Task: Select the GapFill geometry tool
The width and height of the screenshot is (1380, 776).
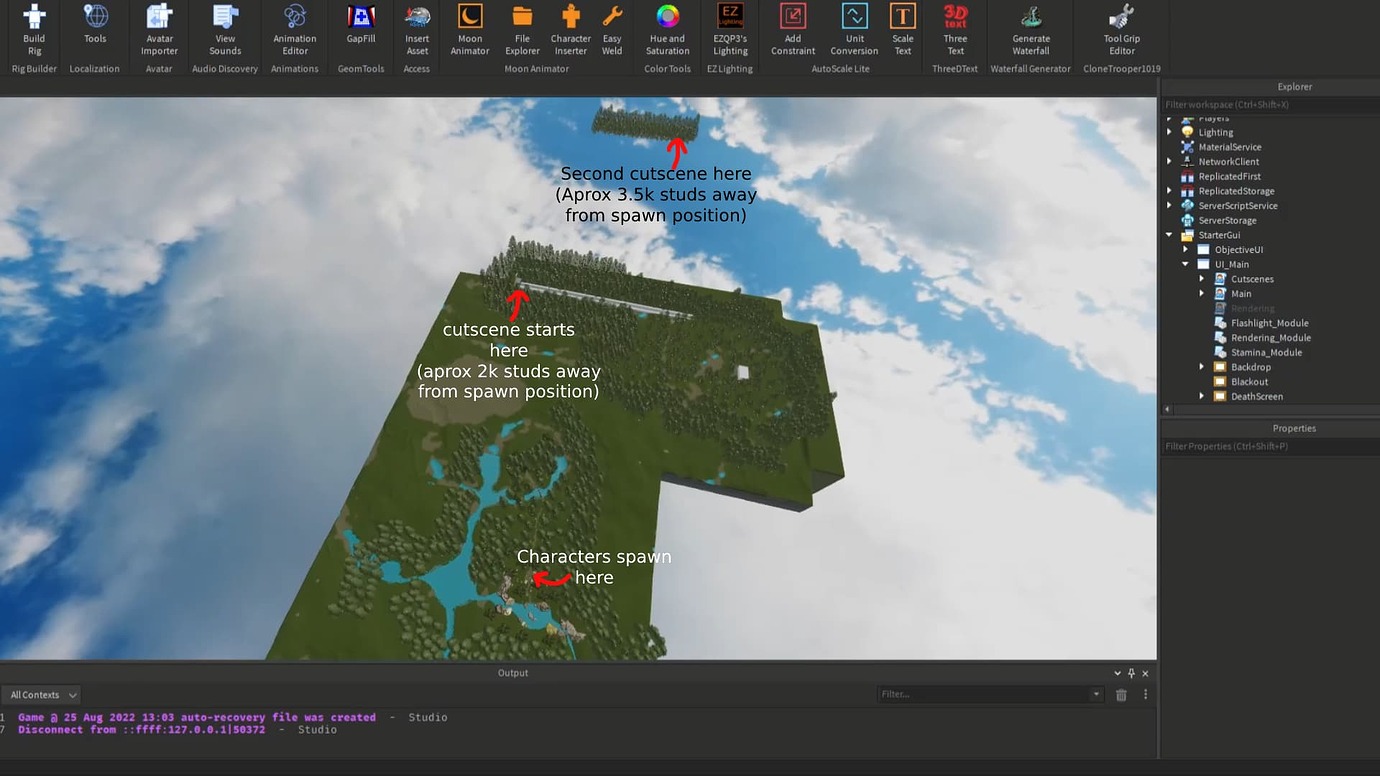Action: 361,24
